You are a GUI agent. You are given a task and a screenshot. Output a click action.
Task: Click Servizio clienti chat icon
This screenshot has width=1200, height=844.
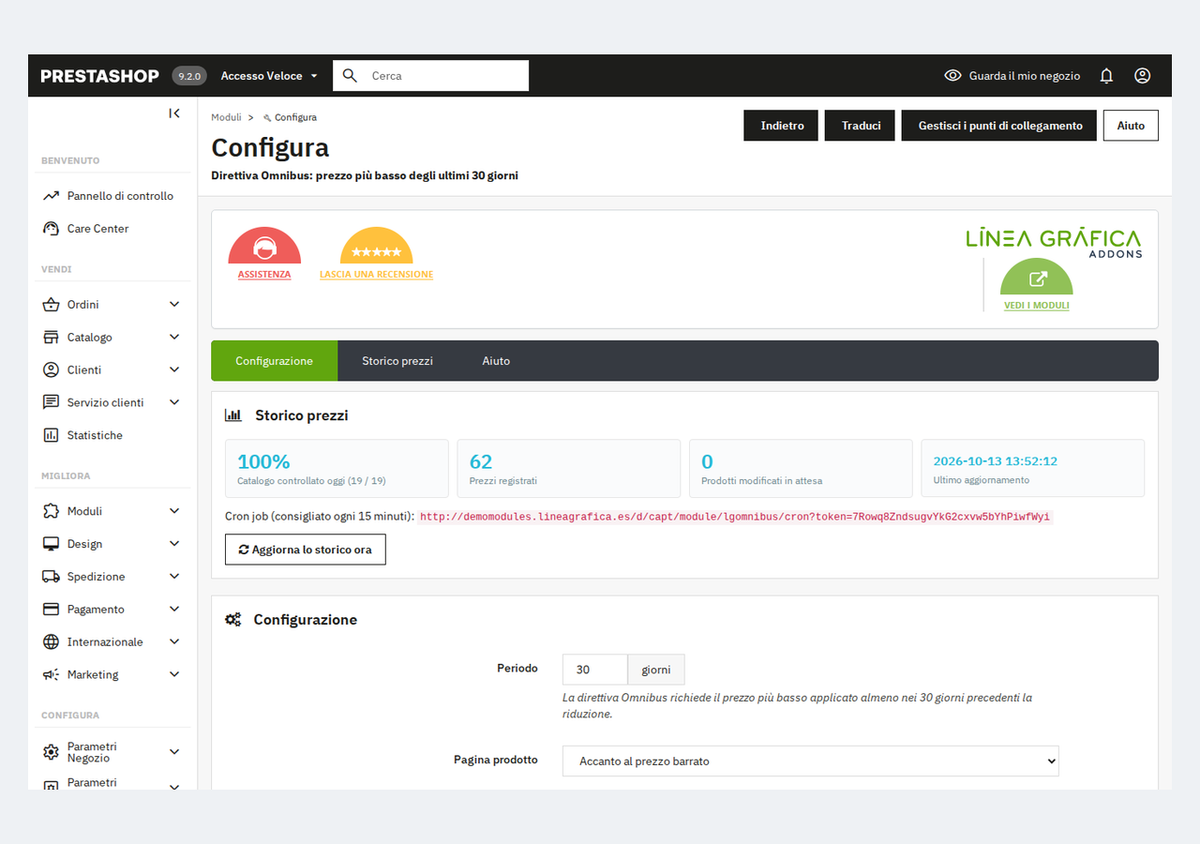click(51, 402)
